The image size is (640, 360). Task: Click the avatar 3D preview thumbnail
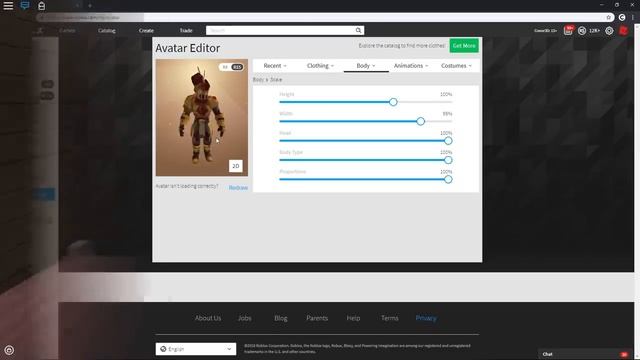pos(202,118)
